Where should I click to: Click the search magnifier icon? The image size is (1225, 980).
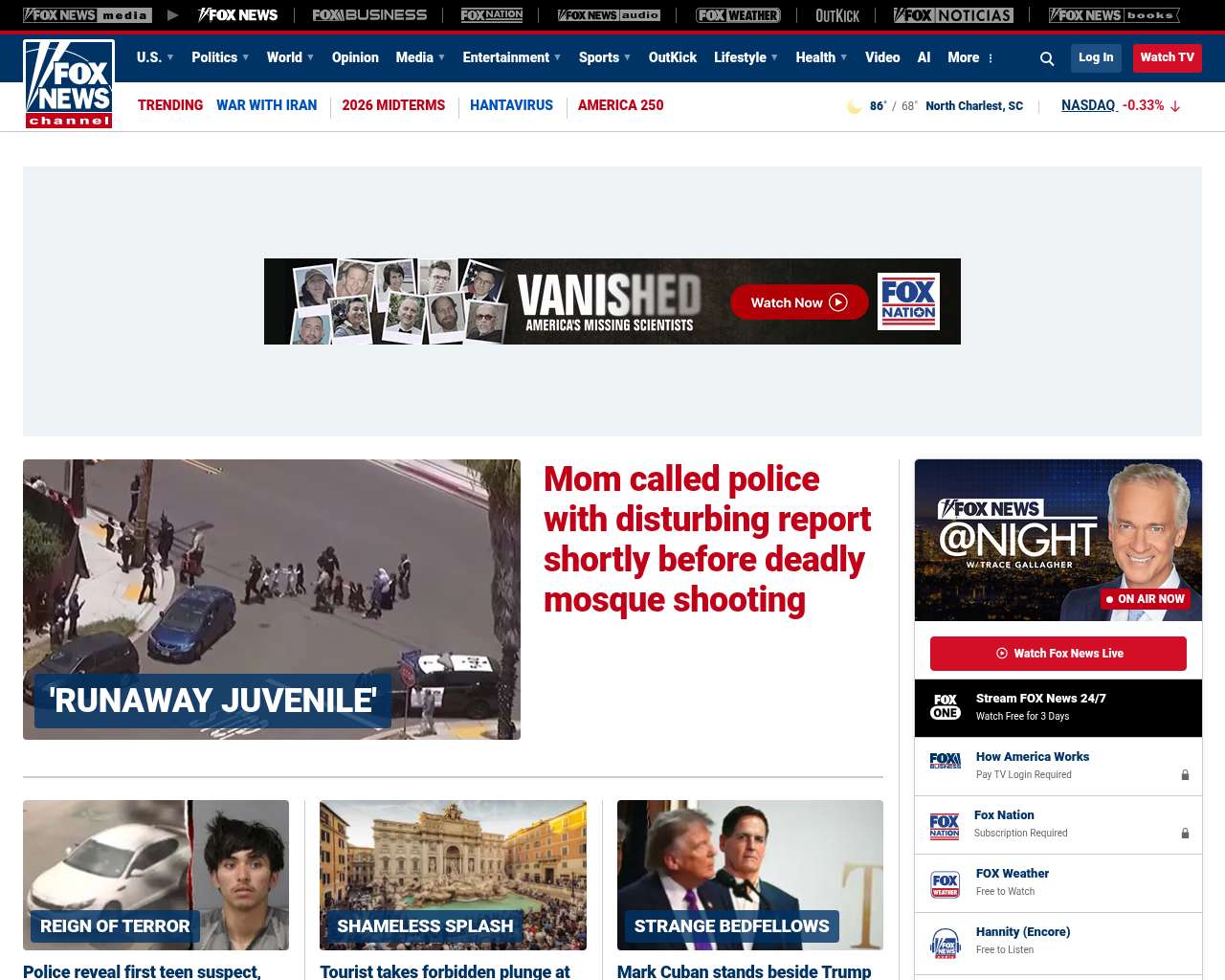click(1047, 58)
